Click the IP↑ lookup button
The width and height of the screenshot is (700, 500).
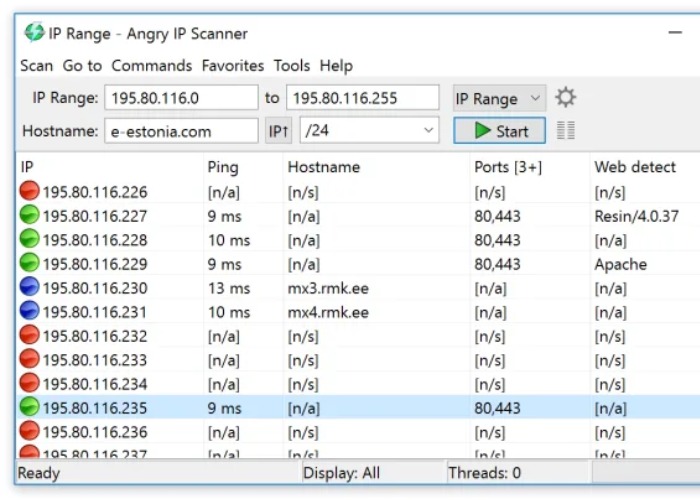click(x=279, y=131)
